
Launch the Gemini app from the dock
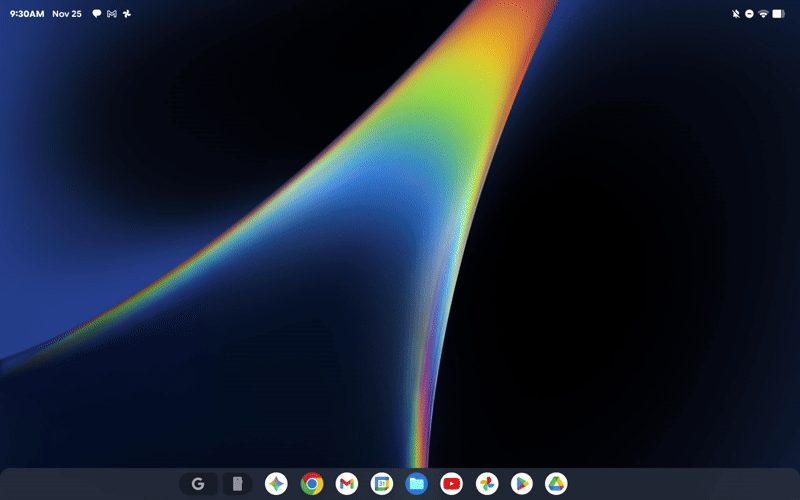tap(276, 484)
